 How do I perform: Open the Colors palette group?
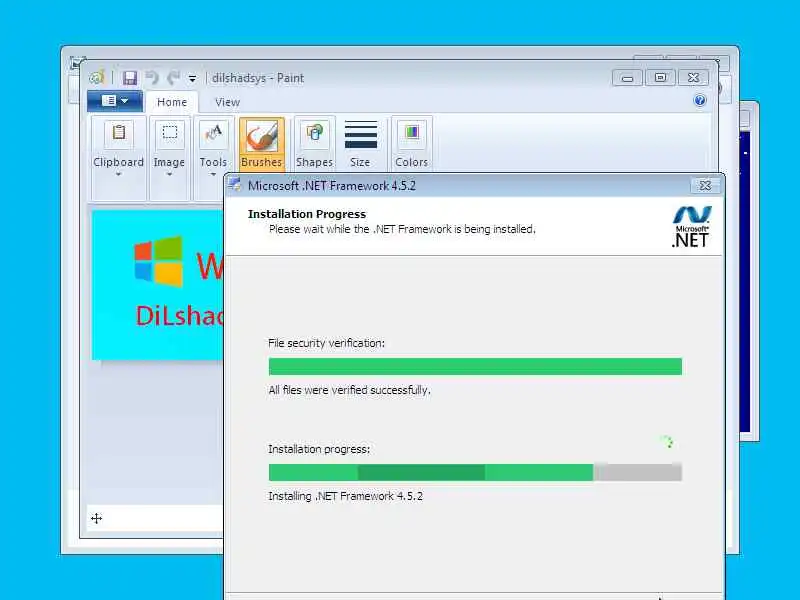[x=412, y=144]
